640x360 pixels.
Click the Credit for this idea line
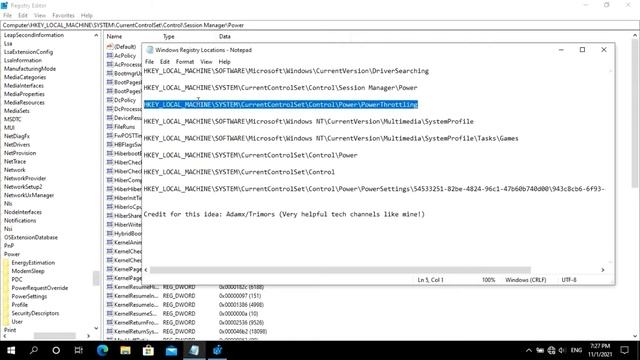284,214
